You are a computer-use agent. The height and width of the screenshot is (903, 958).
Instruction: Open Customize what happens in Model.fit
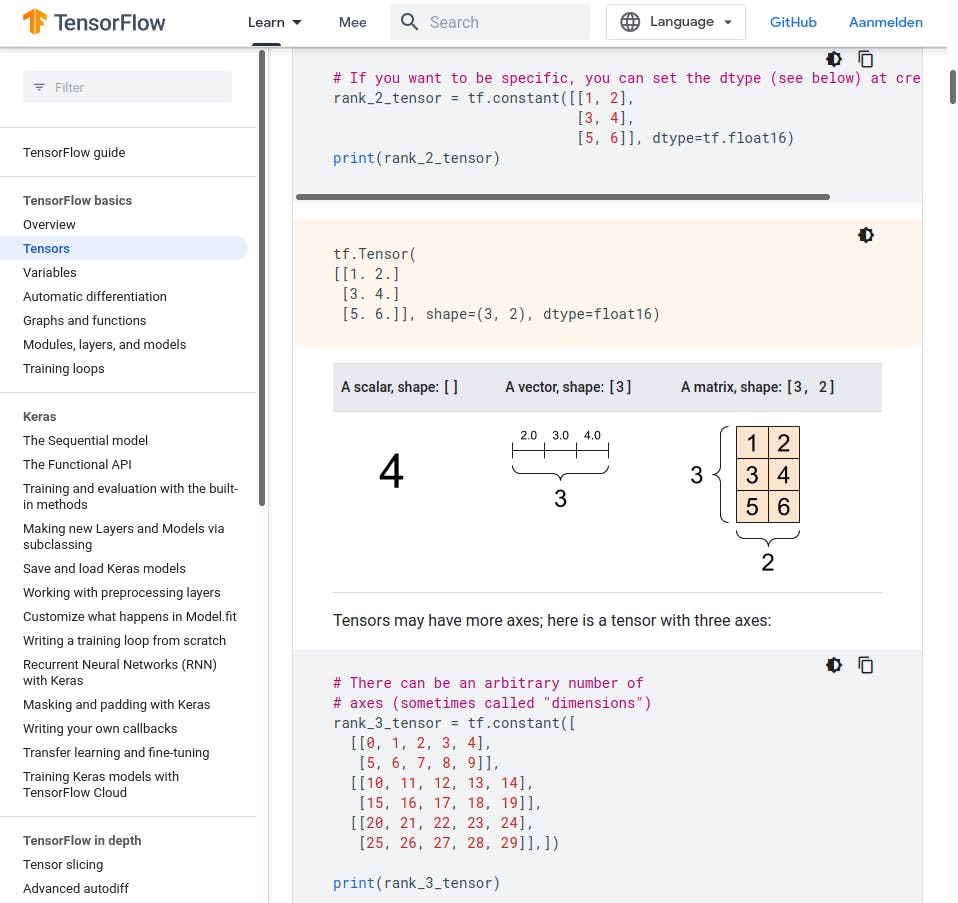tap(130, 616)
